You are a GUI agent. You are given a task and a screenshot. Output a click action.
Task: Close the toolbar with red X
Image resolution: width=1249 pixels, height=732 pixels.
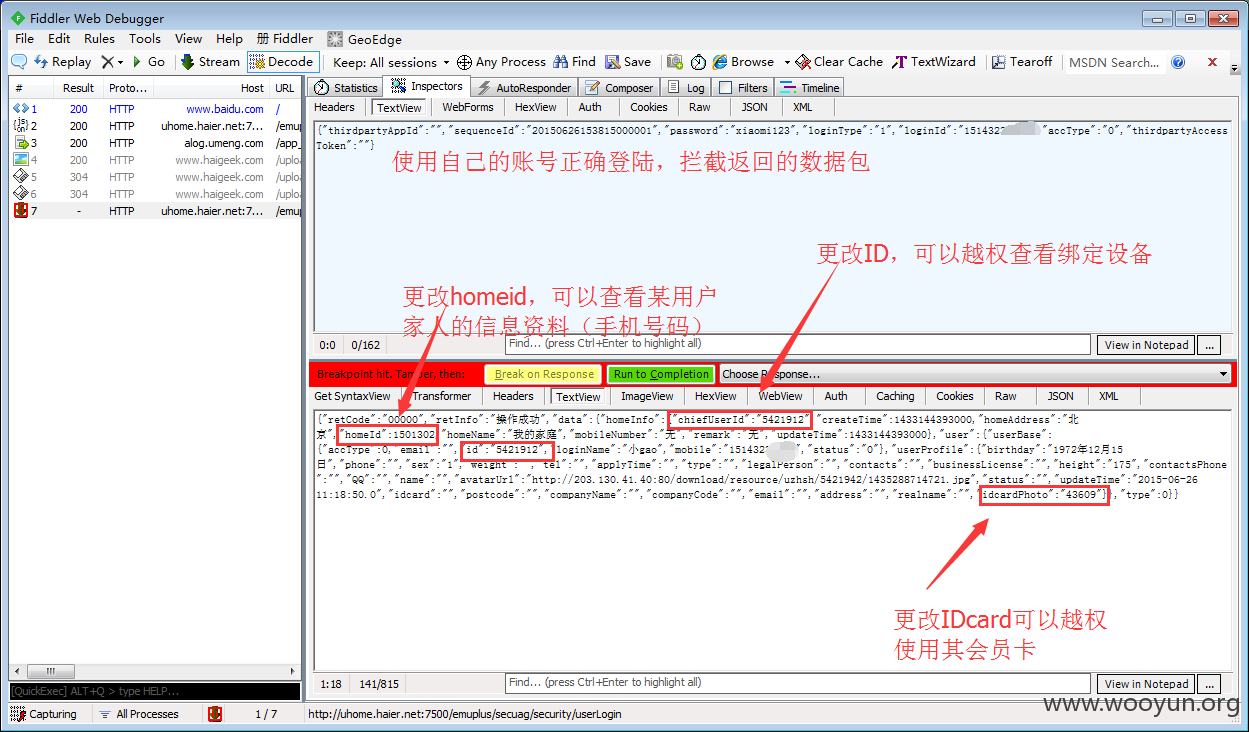click(1212, 62)
